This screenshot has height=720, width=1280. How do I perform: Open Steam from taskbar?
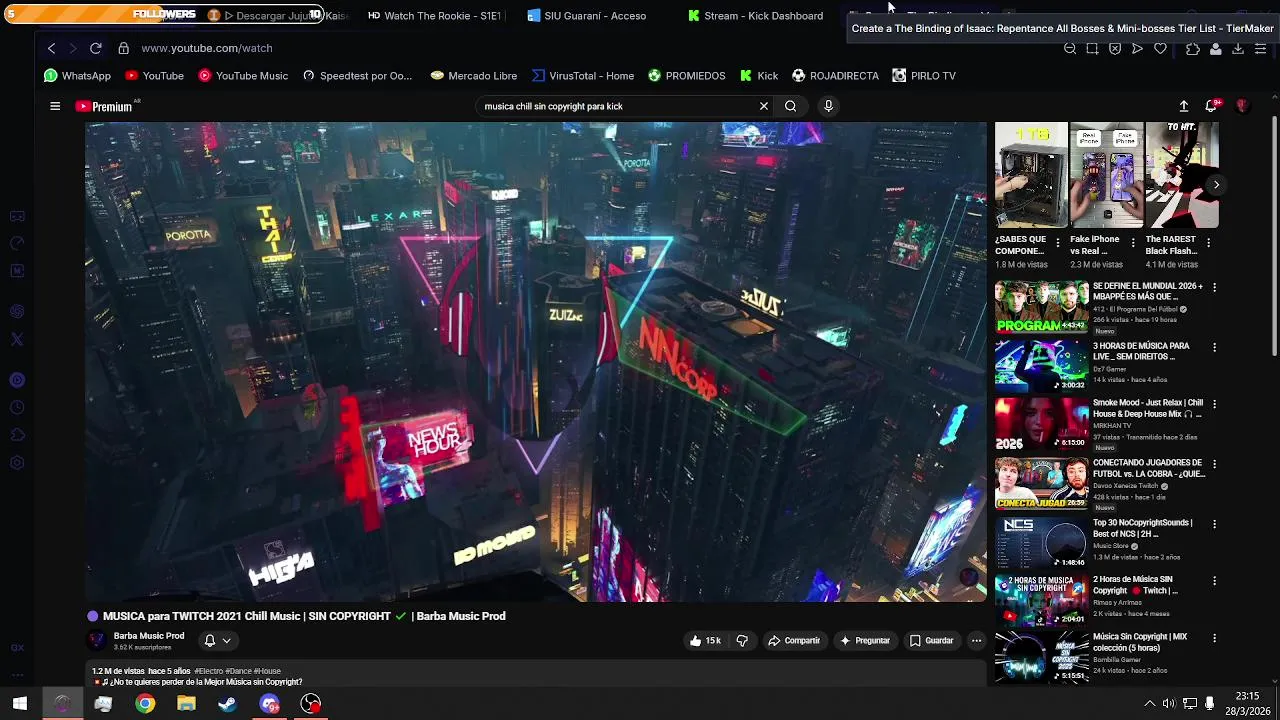pyautogui.click(x=228, y=704)
